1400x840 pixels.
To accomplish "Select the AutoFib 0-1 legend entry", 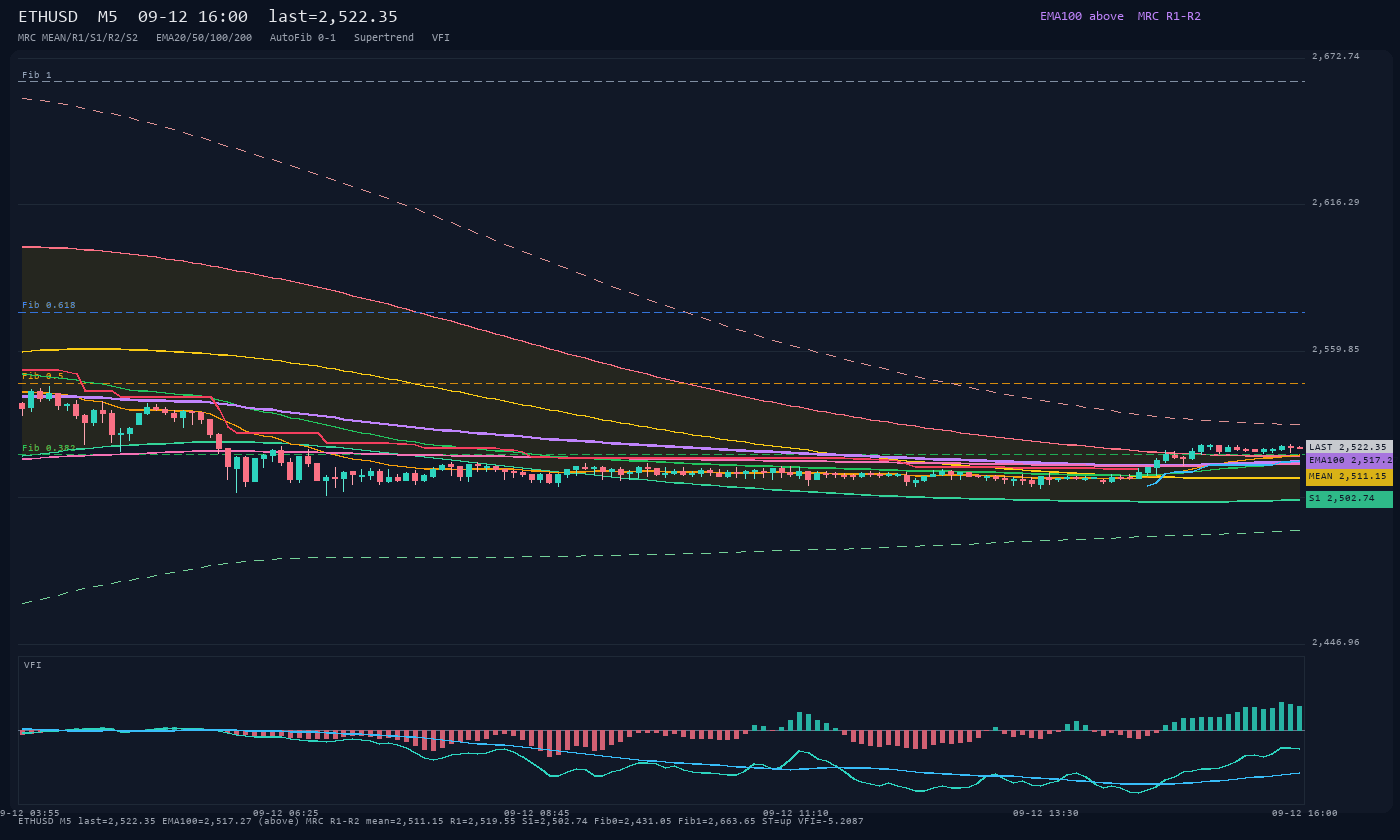I will coord(303,37).
